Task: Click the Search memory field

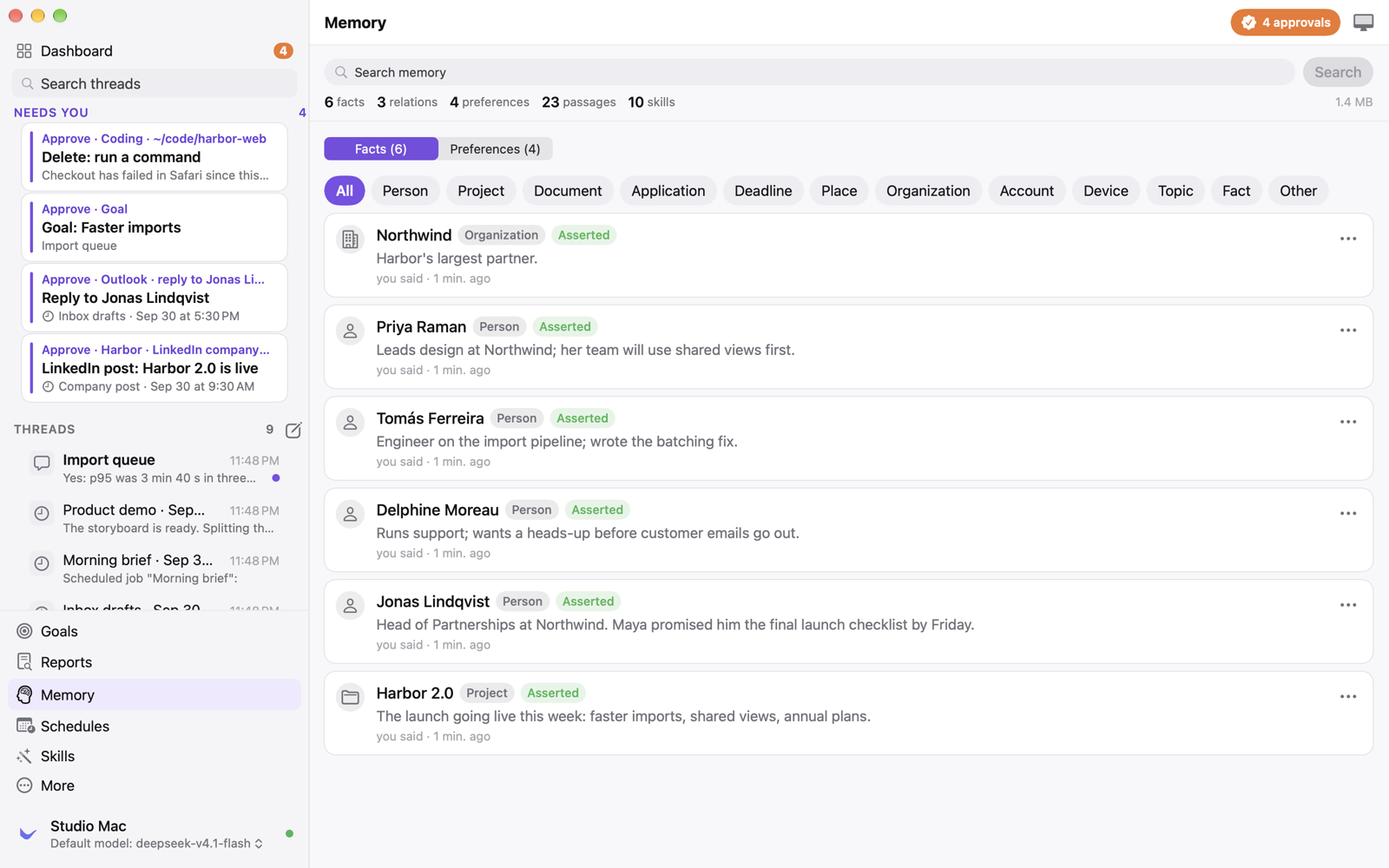Action: [x=809, y=72]
